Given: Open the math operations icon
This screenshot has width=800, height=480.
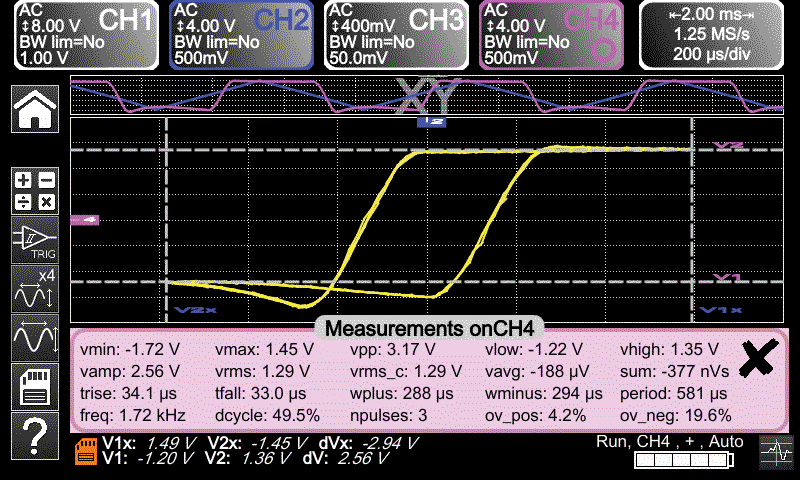Looking at the screenshot, I should (34, 190).
